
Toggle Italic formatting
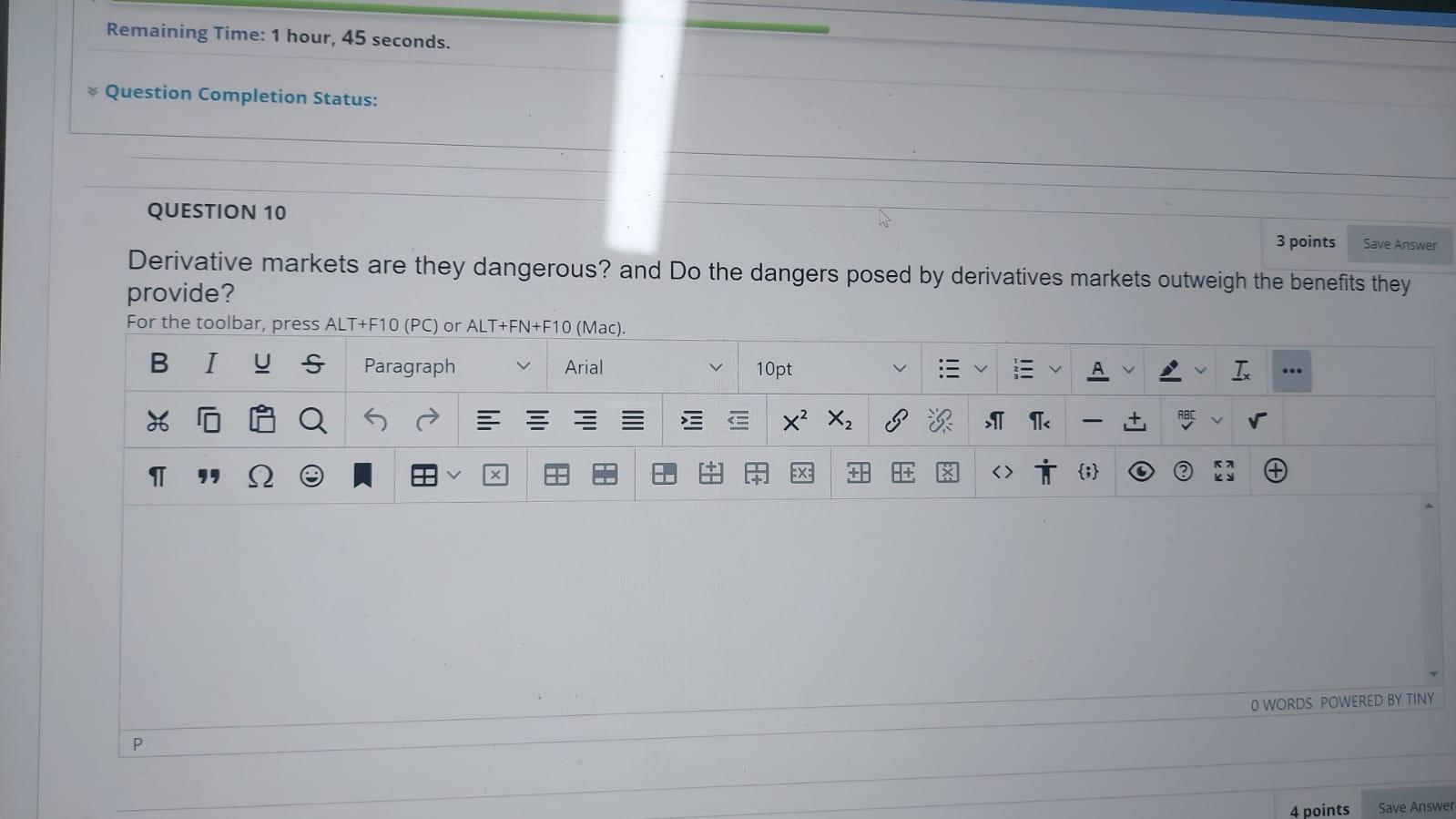click(x=210, y=363)
